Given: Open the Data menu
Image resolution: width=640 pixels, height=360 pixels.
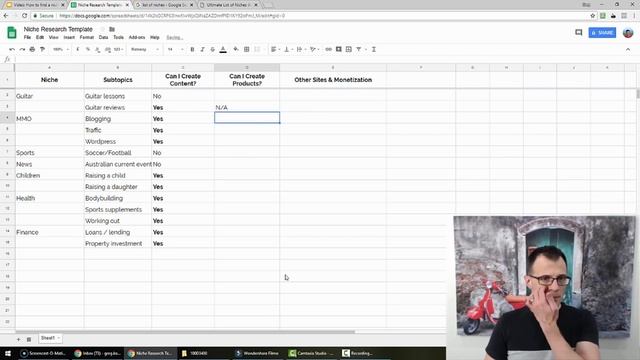Looking at the screenshot, I should (x=103, y=37).
